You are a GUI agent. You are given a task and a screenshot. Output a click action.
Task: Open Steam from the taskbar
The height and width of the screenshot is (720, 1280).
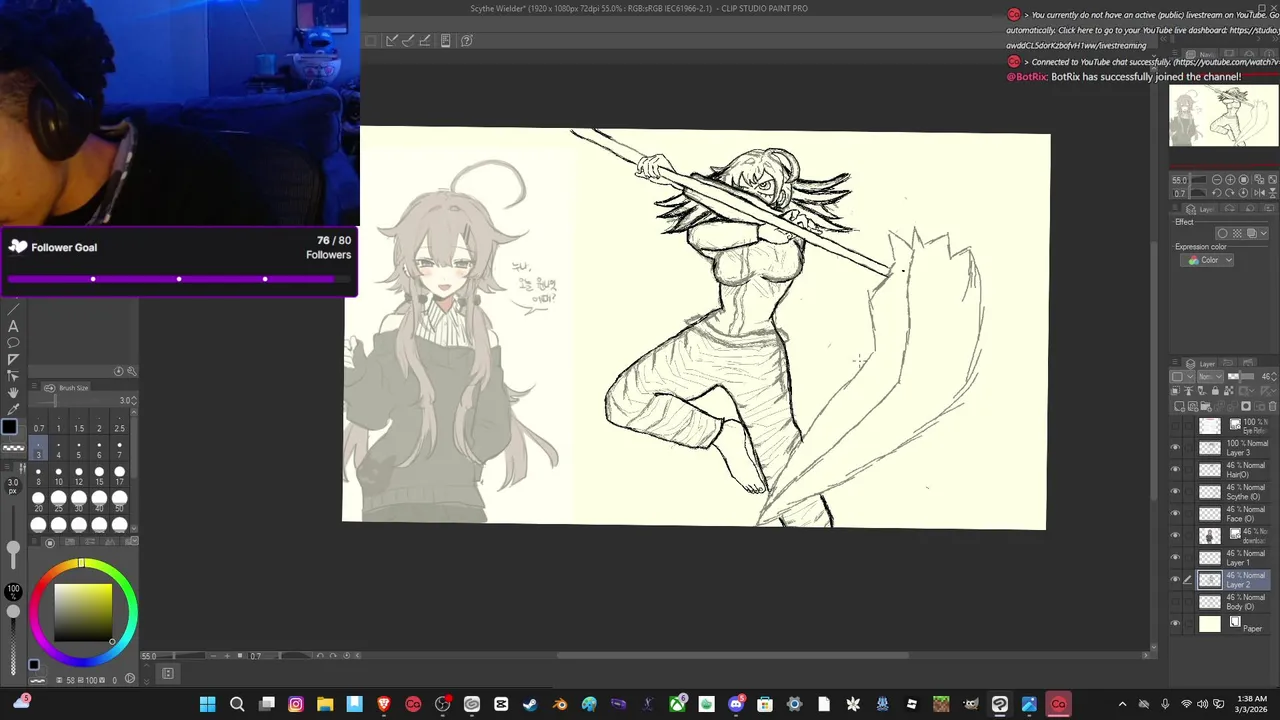pyautogui.click(x=530, y=704)
